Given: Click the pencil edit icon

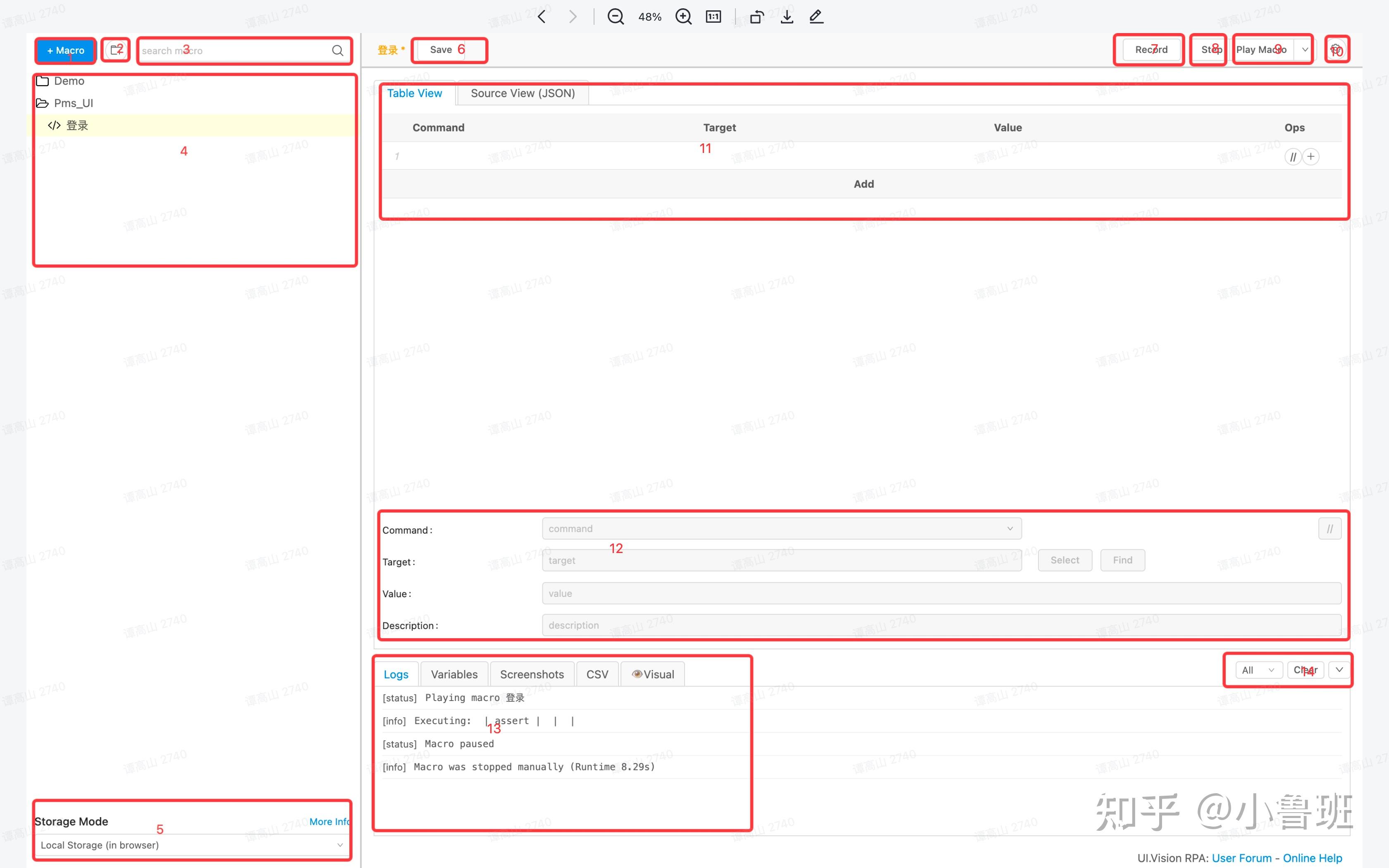Looking at the screenshot, I should [816, 17].
